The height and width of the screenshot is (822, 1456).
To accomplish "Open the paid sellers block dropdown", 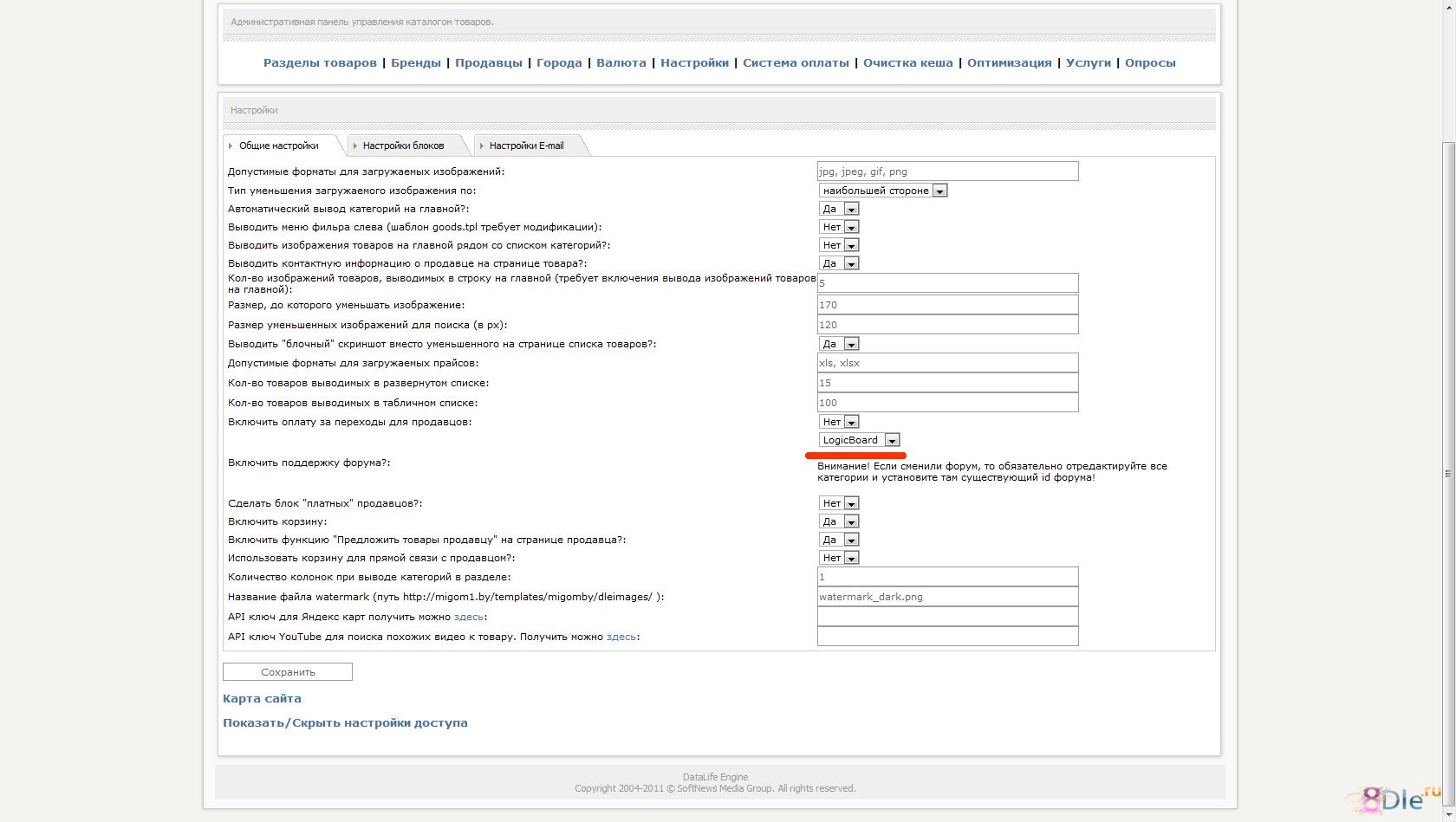I will 838,503.
